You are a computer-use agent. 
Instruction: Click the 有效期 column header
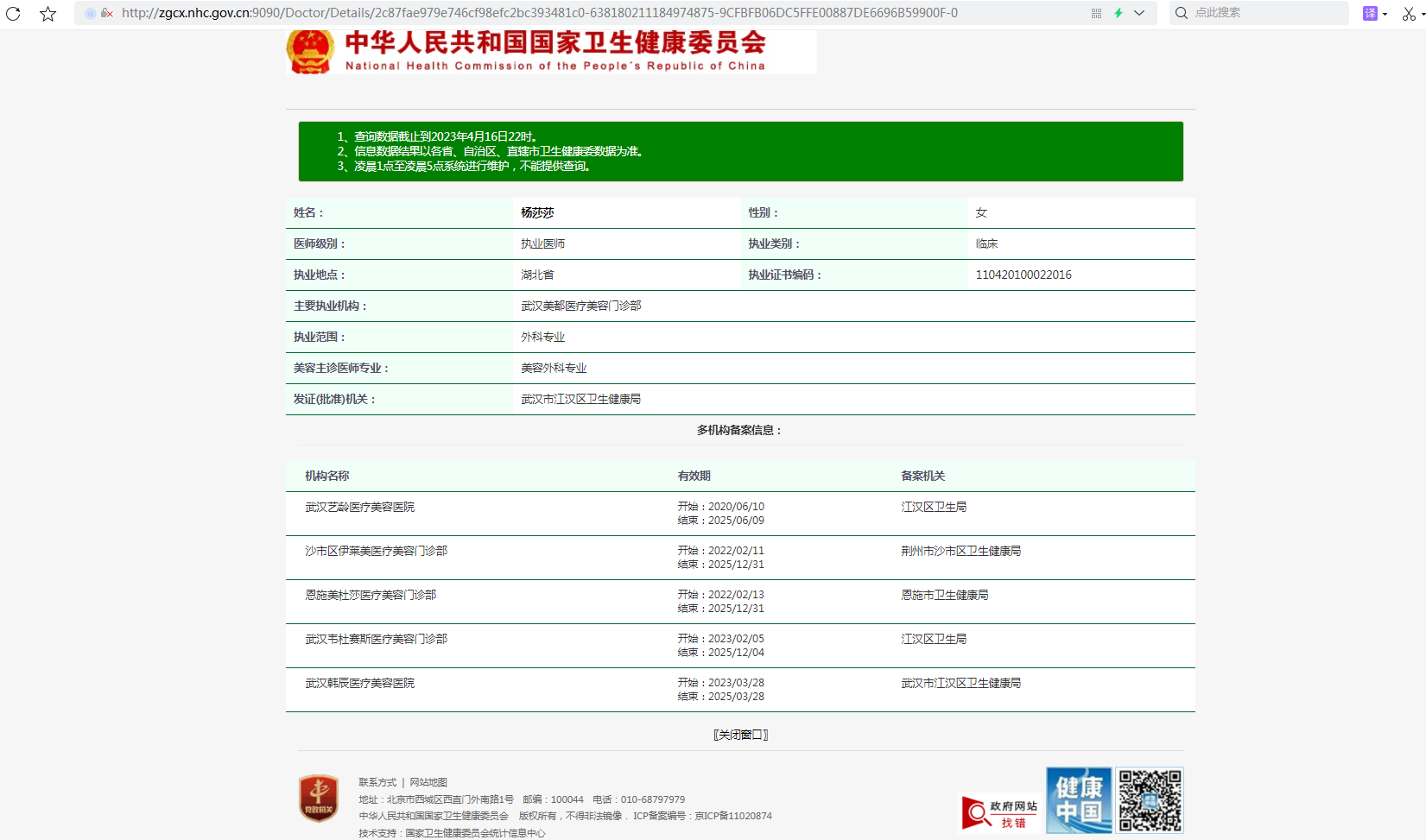[694, 476]
